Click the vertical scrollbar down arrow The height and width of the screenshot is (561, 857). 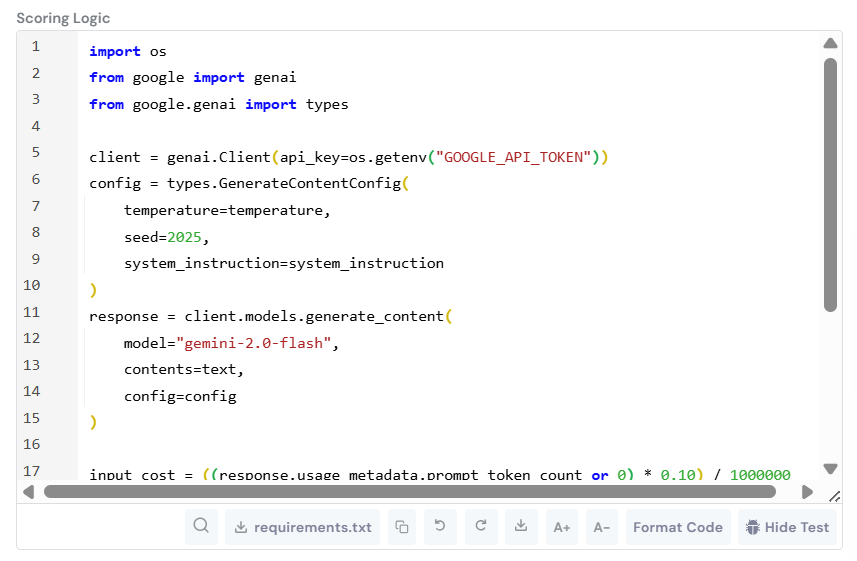(x=830, y=468)
